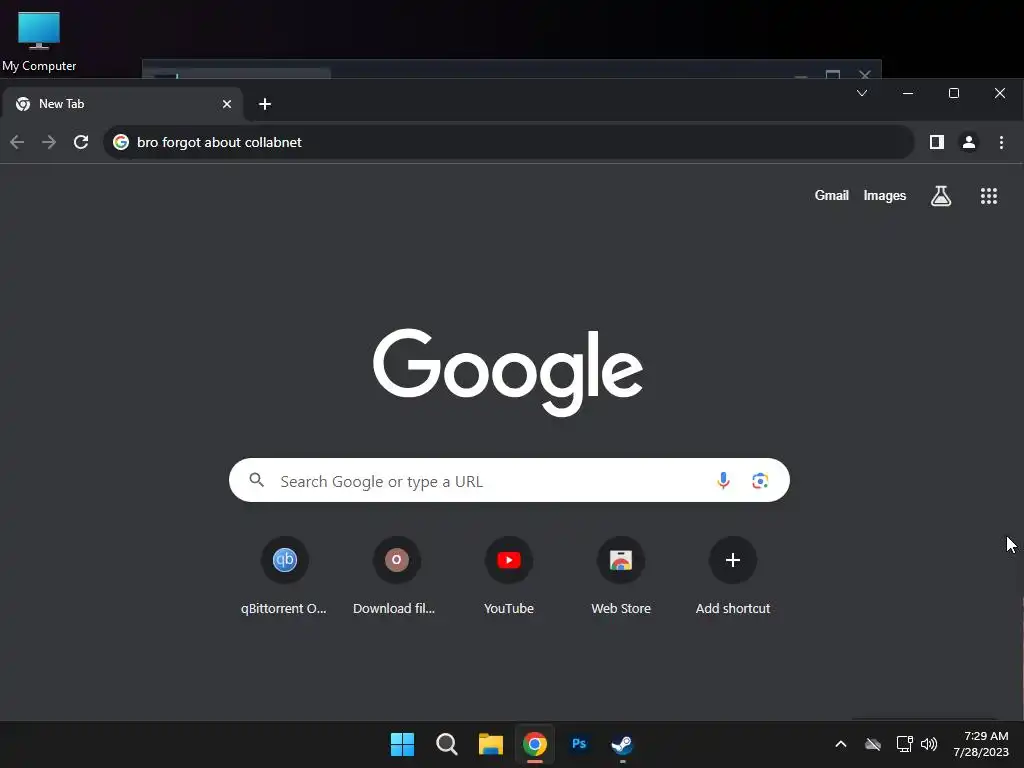The image size is (1024, 768).
Task: Click the Google logo
Action: pyautogui.click(x=508, y=372)
